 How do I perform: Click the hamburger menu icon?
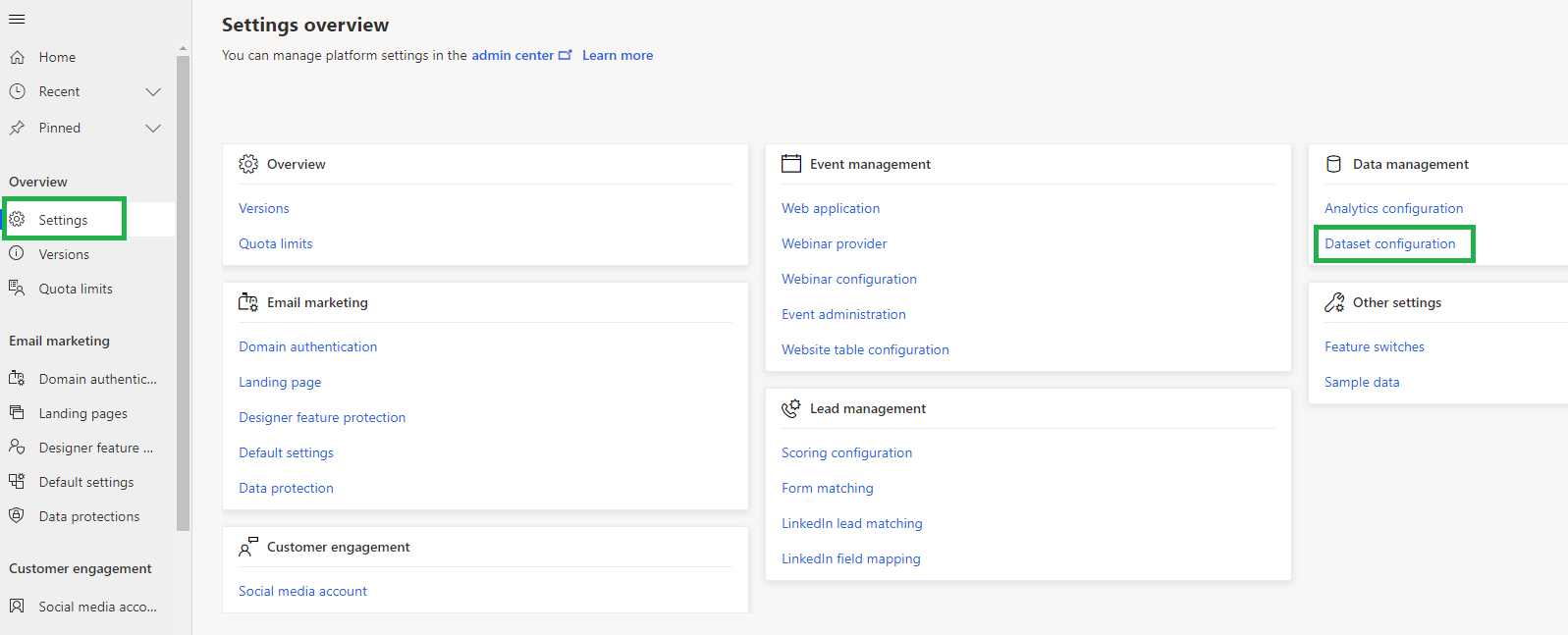pyautogui.click(x=17, y=20)
